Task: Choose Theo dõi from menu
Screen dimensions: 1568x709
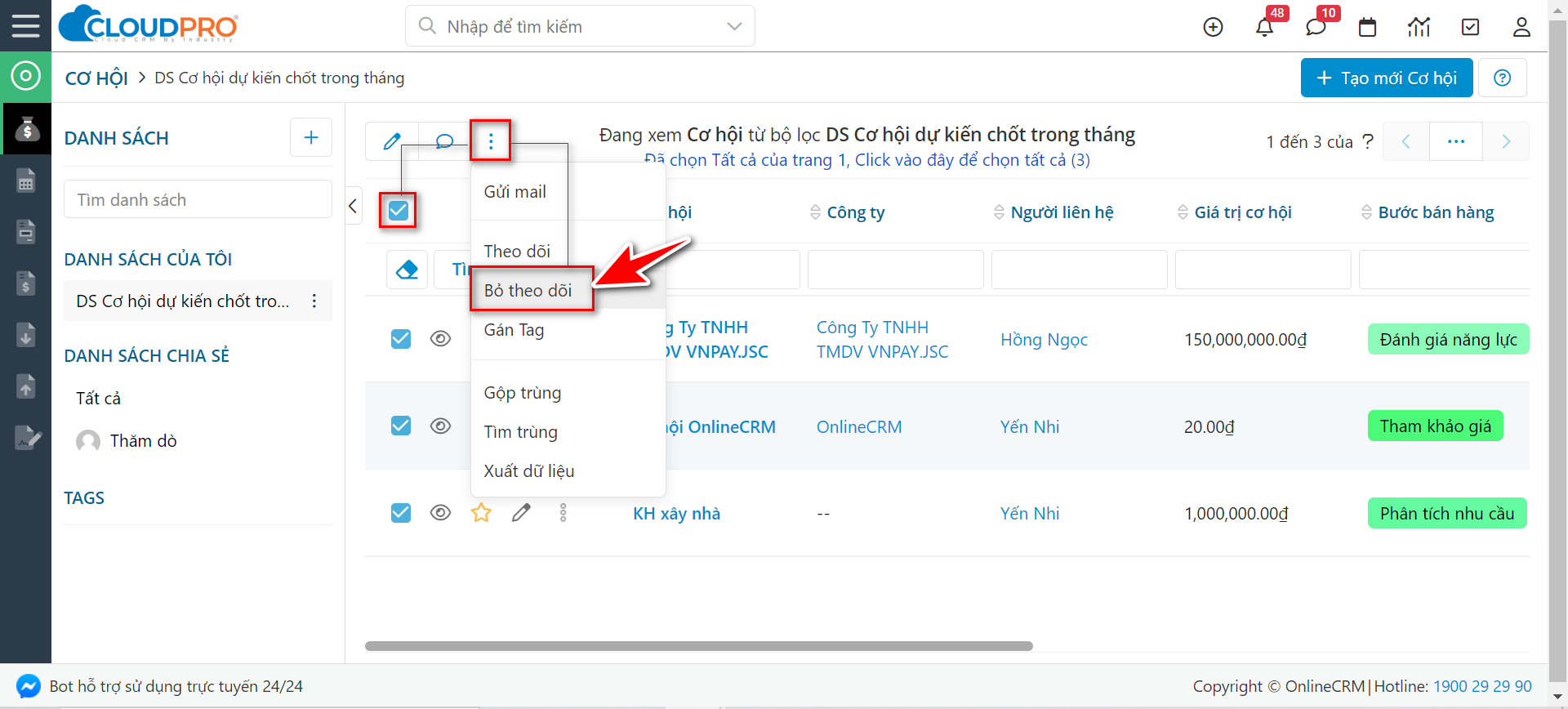Action: [517, 252]
